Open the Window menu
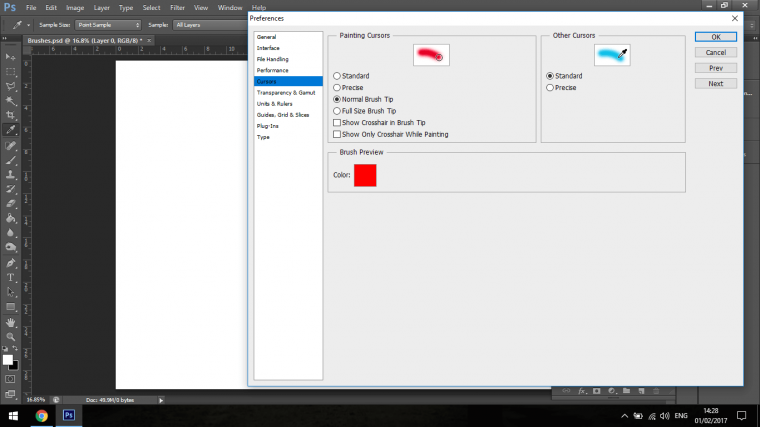 click(230, 8)
